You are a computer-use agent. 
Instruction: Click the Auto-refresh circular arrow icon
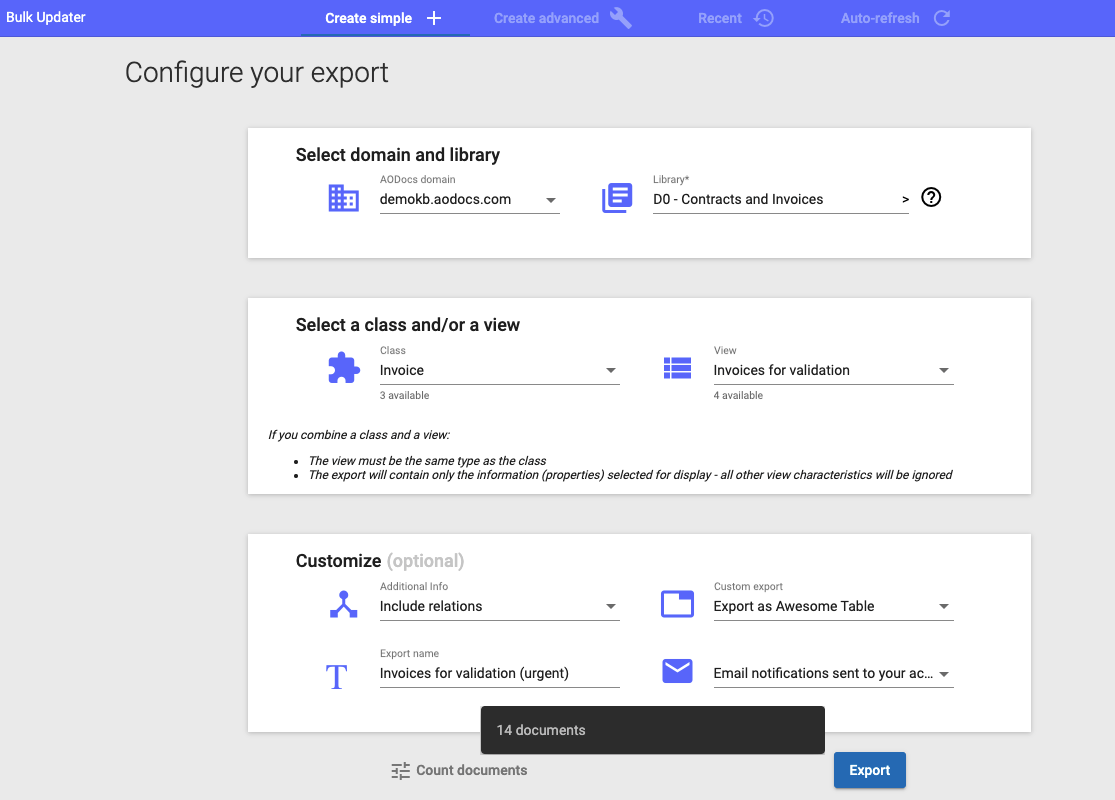pos(941,18)
